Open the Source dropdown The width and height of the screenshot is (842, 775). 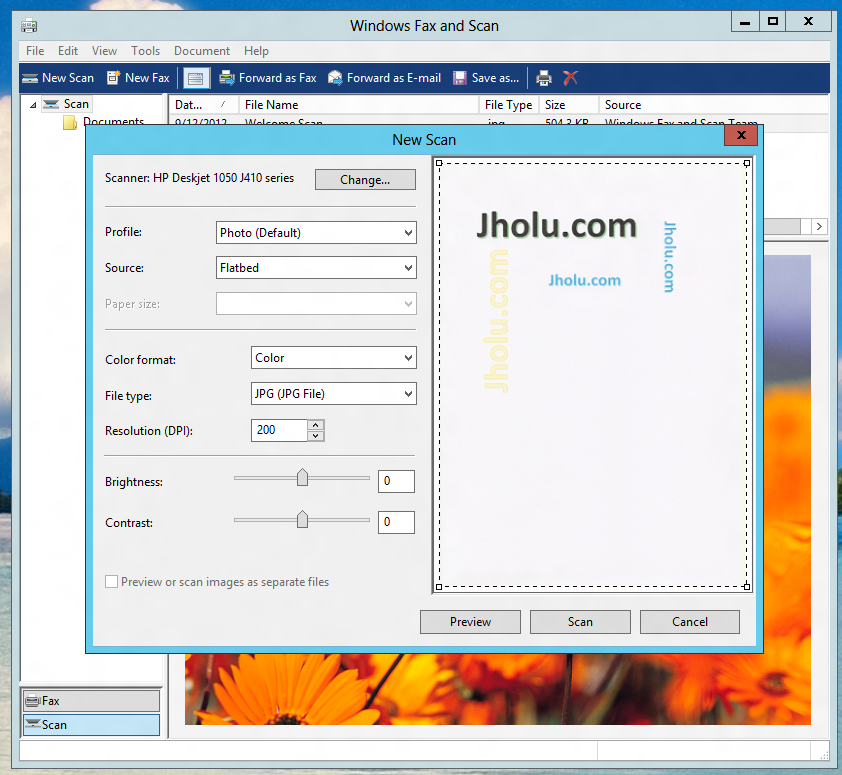[316, 267]
